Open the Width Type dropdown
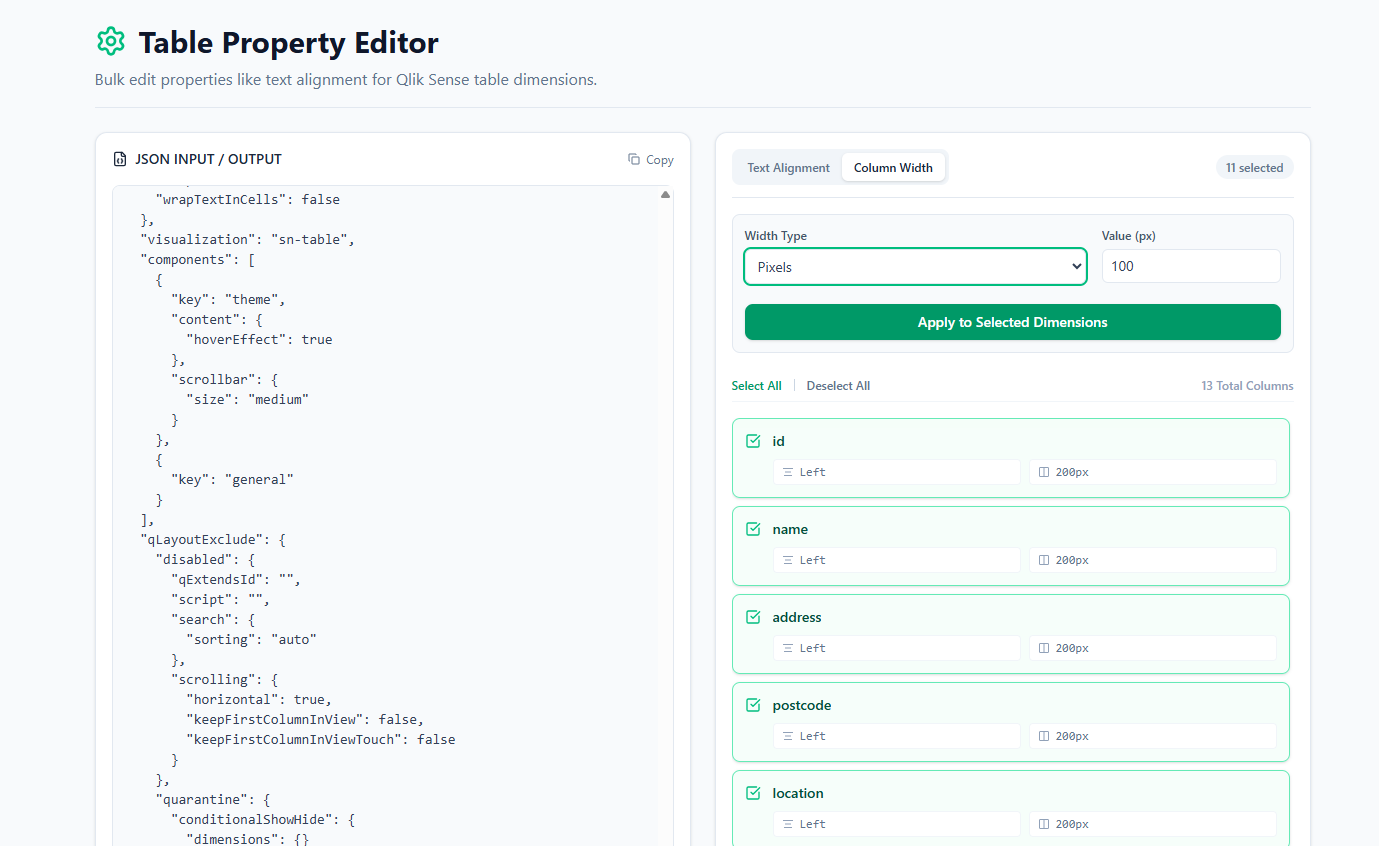This screenshot has width=1379, height=846. pyautogui.click(x=915, y=267)
